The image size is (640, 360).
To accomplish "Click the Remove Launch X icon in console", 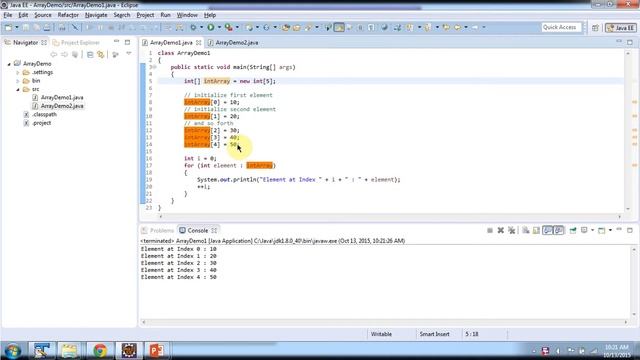I will 501,231.
